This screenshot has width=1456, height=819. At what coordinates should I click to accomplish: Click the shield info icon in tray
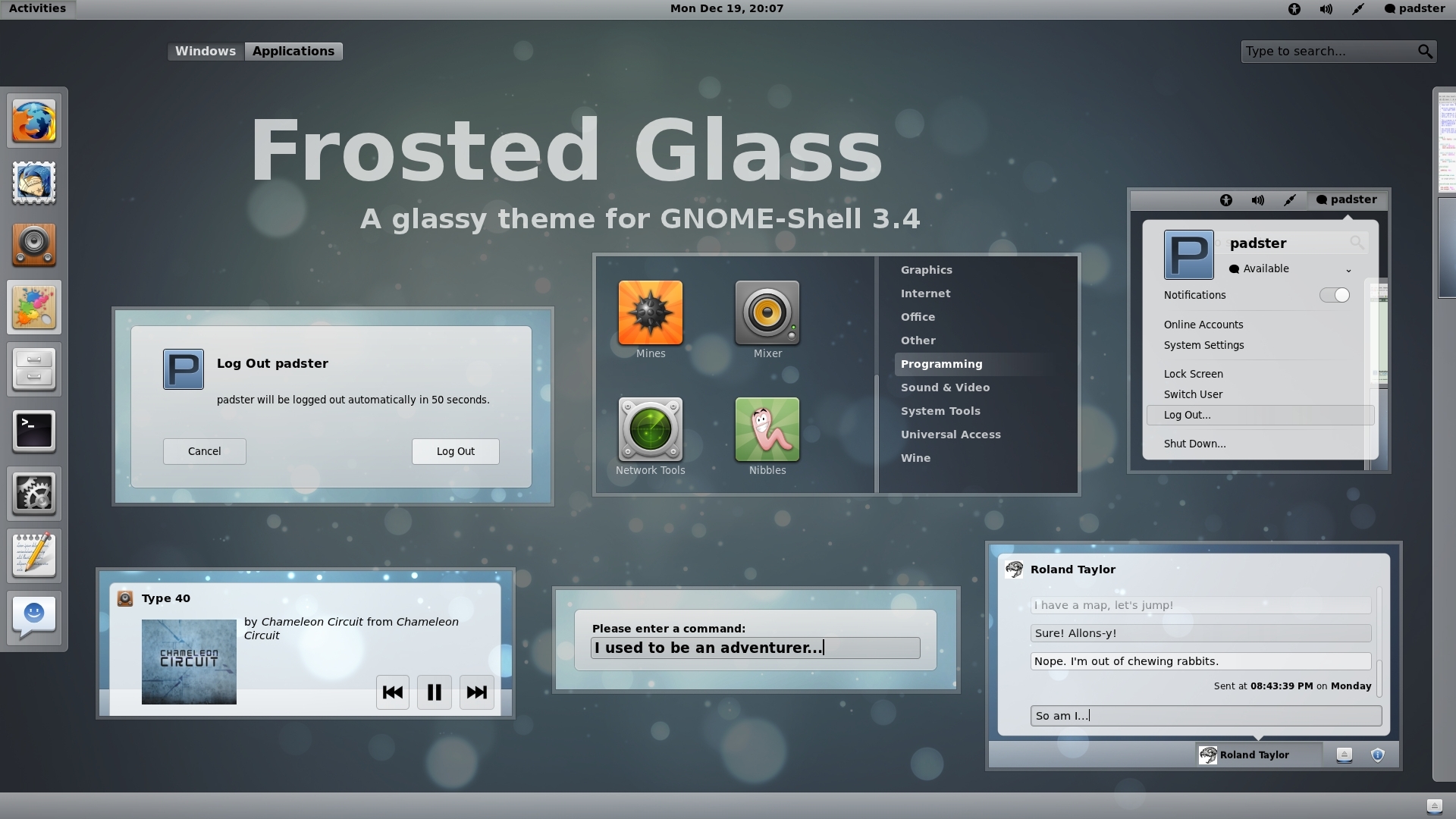(1378, 755)
